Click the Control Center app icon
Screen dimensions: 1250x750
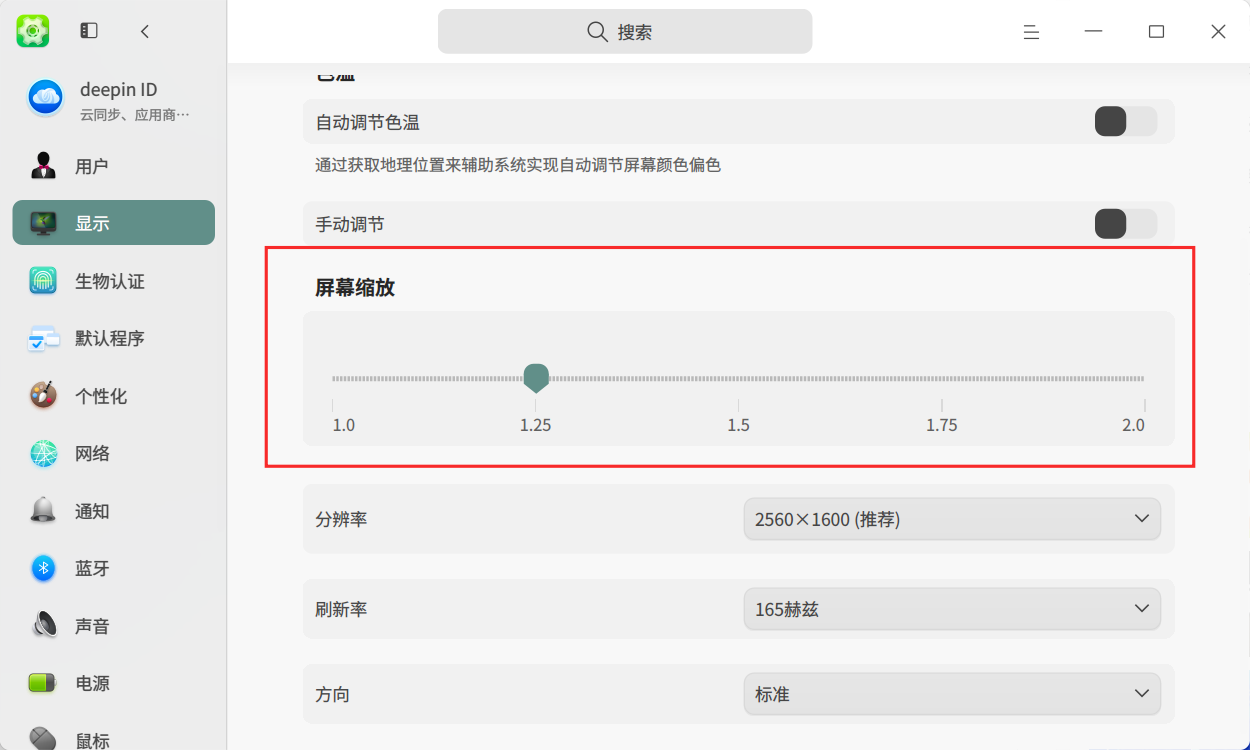point(33,31)
